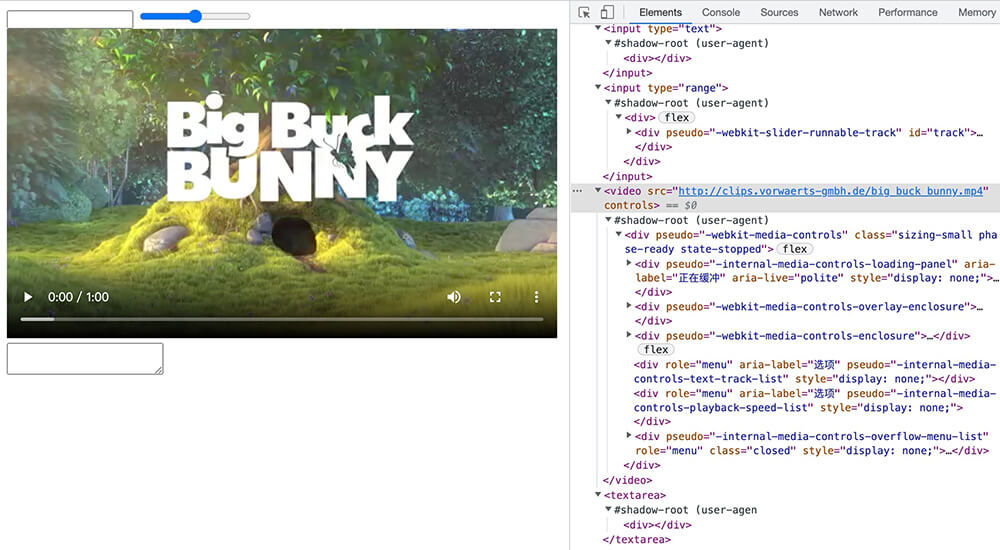Collapse the -webkit-media-controls div node
This screenshot has width=1000, height=550.
click(619, 234)
